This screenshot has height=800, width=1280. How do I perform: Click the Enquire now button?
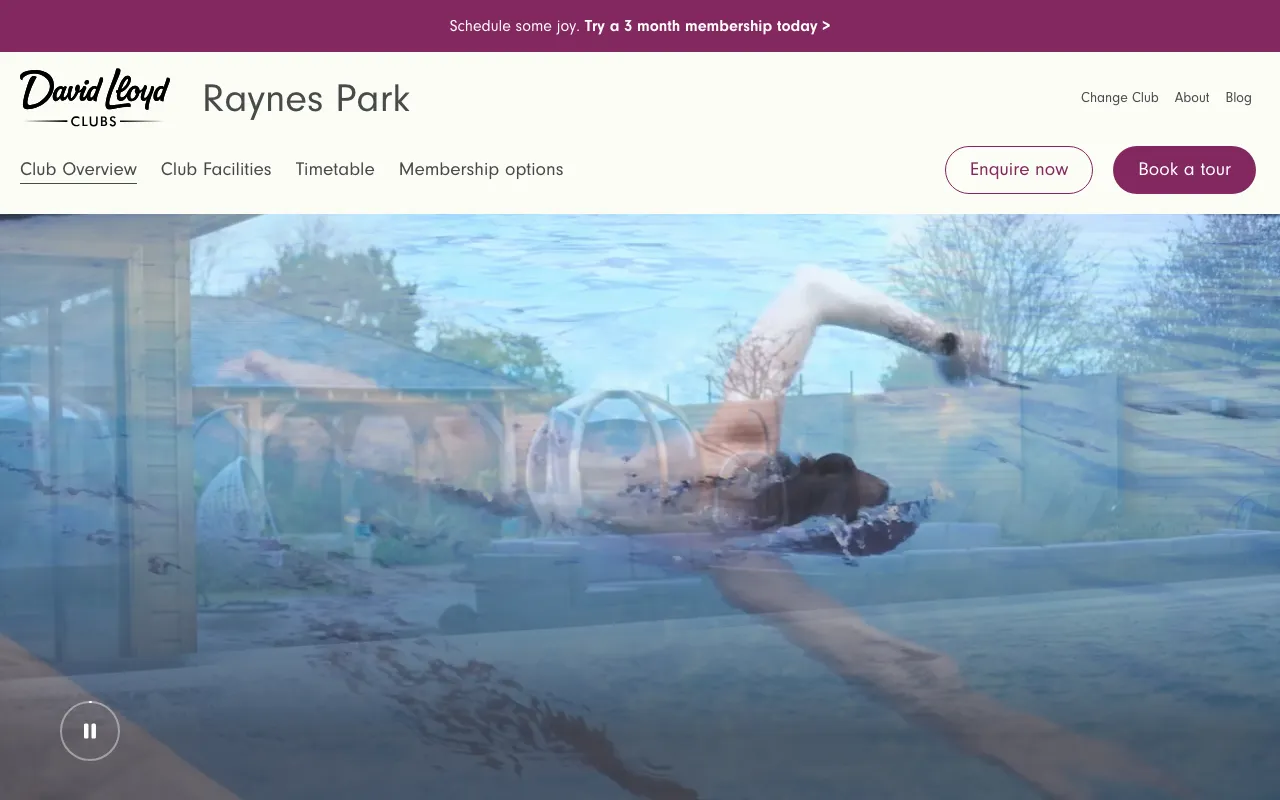(x=1019, y=169)
